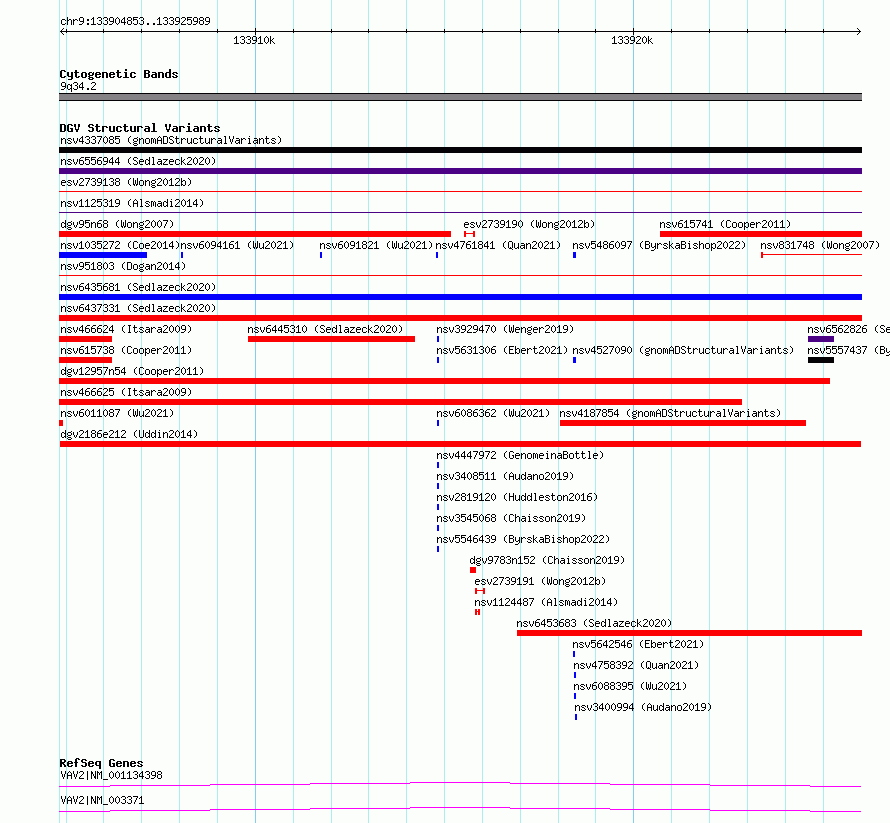This screenshot has width=890, height=823.
Task: Select the nsv466625 (Itsara2009) red bar
Action: (x=400, y=402)
